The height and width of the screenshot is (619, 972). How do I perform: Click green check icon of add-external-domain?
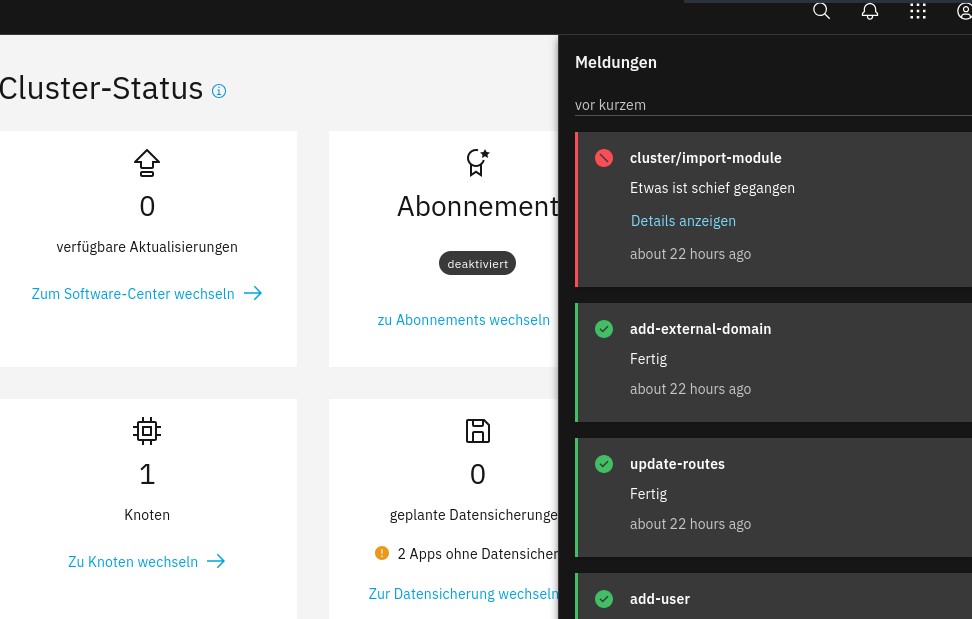(x=604, y=329)
